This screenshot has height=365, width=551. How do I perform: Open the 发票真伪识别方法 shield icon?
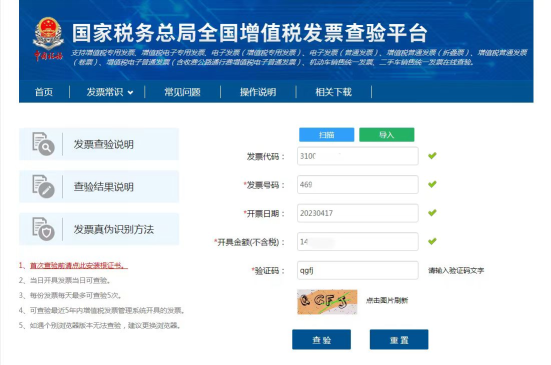[43, 229]
